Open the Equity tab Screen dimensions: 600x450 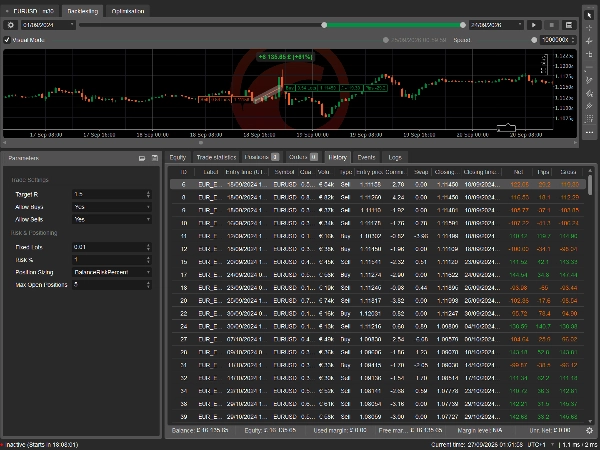tap(178, 157)
